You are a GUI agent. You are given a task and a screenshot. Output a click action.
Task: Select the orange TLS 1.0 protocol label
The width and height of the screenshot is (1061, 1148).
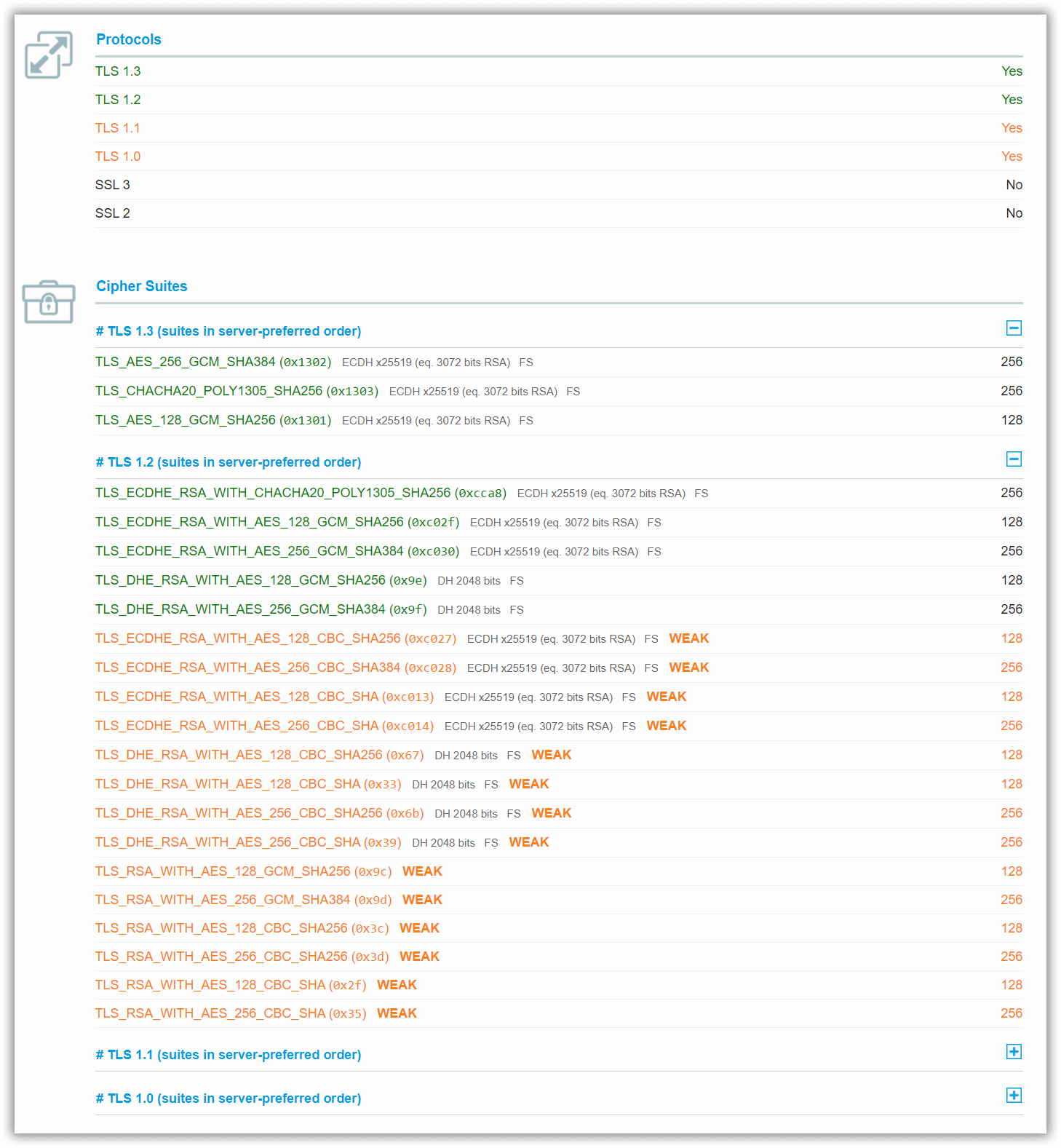click(118, 157)
